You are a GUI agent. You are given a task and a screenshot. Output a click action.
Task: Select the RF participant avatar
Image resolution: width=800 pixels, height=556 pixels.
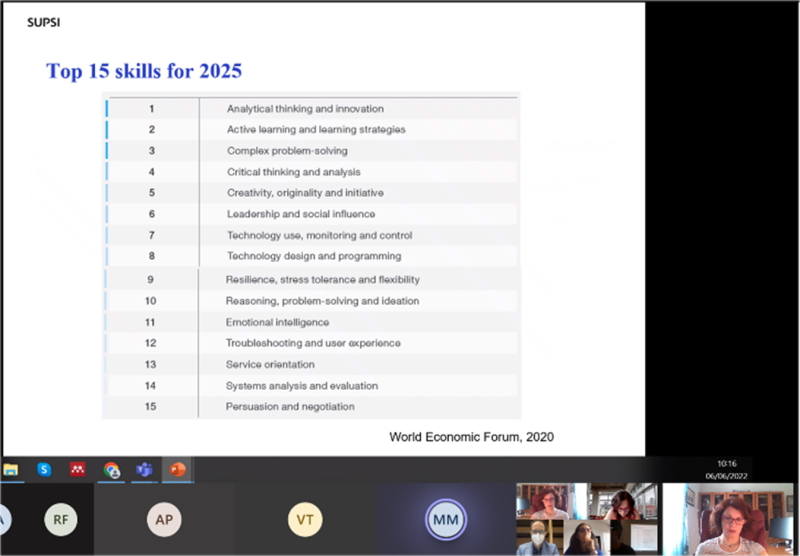pyautogui.click(x=61, y=518)
